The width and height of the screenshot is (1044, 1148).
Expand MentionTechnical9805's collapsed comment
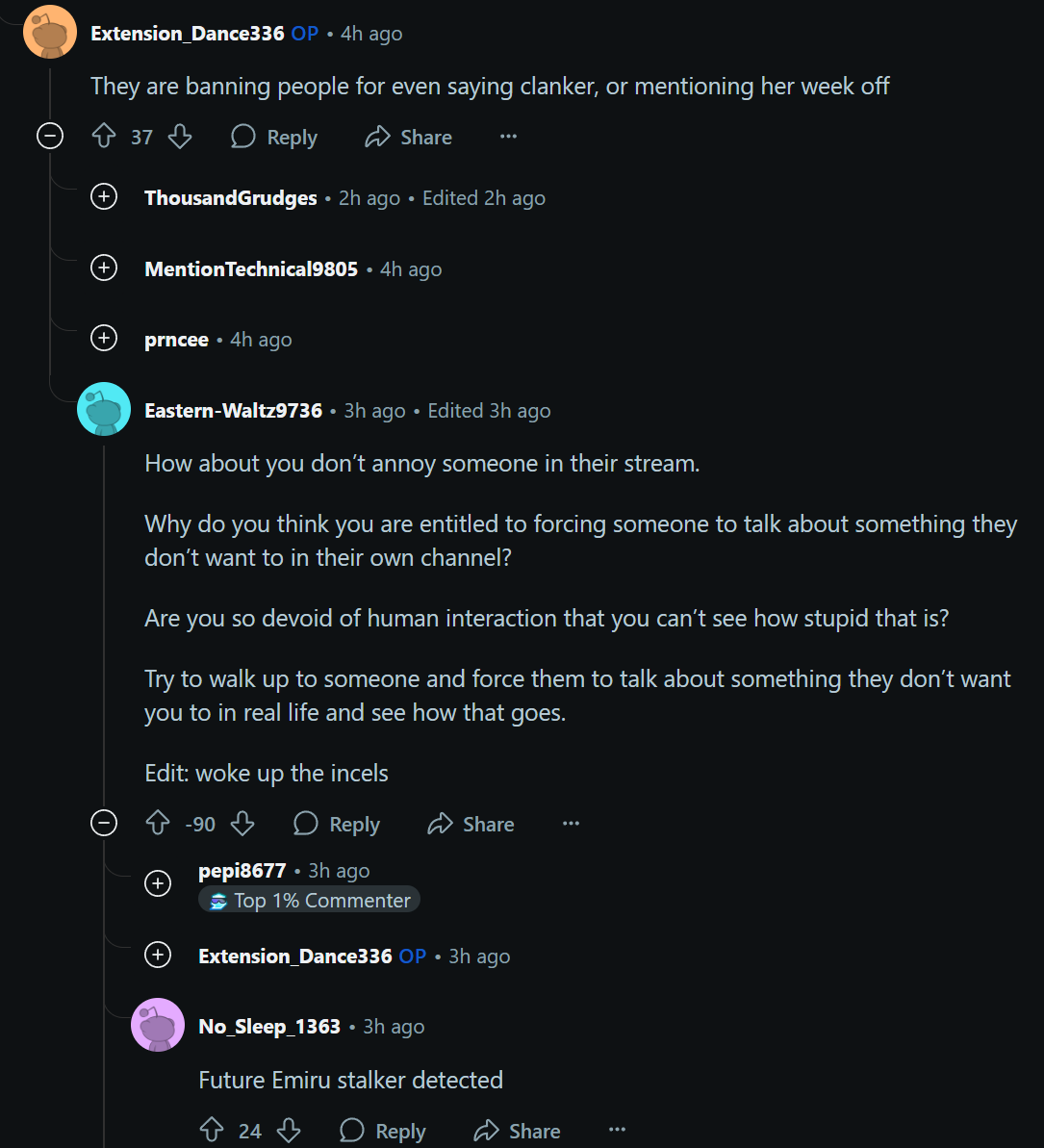(104, 268)
